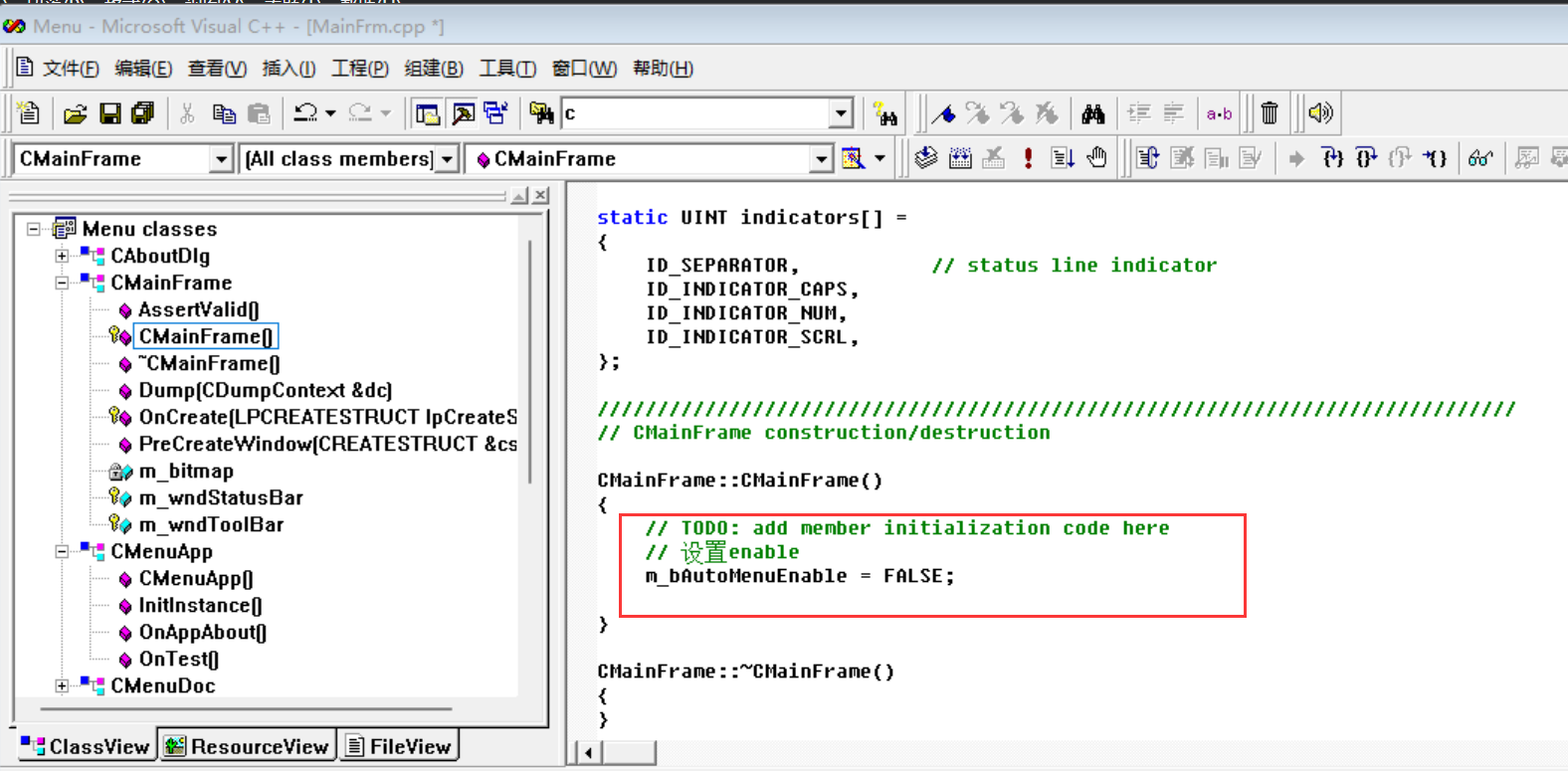The width and height of the screenshot is (1568, 771).
Task: Open the 工程(P) menu
Action: tap(360, 68)
